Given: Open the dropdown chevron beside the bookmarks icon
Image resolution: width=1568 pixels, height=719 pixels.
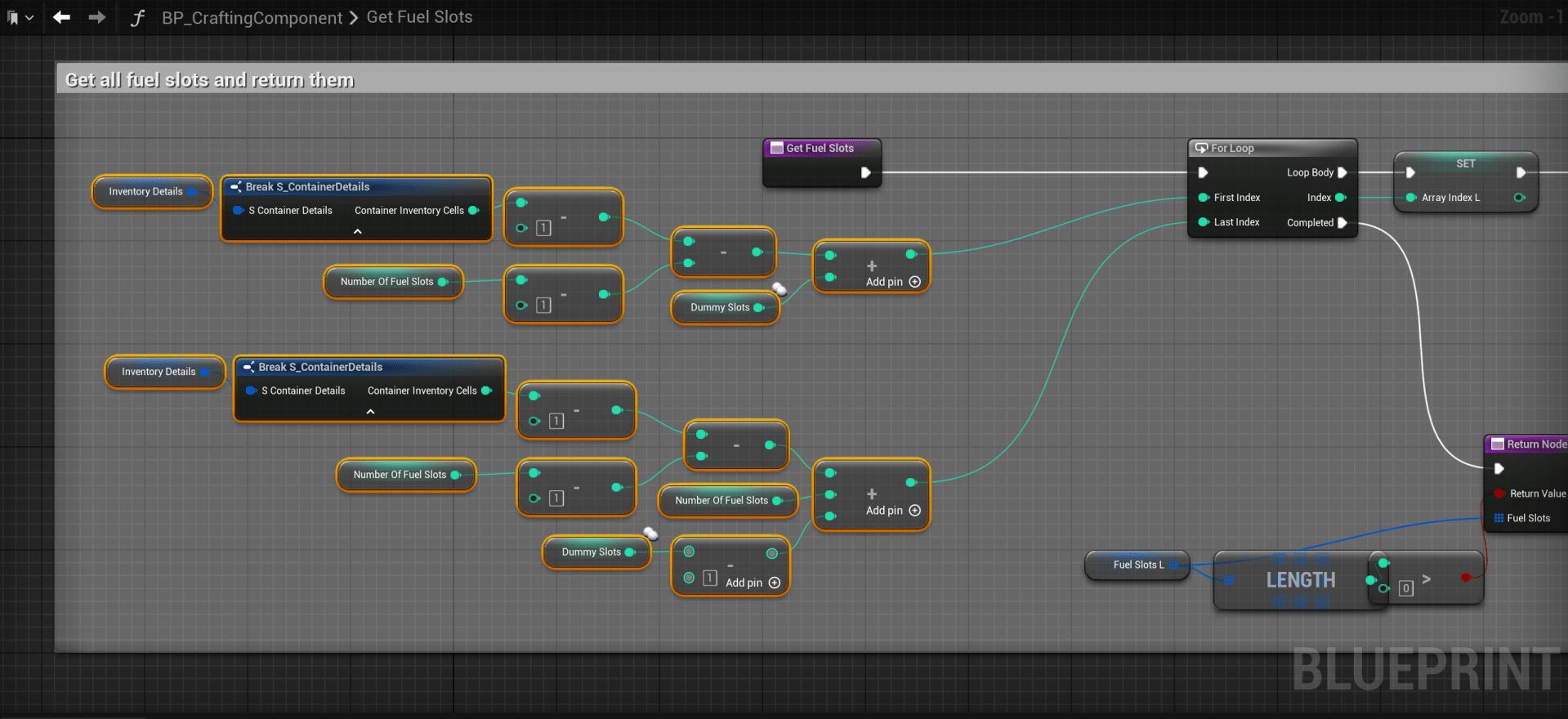Looking at the screenshot, I should (29, 17).
